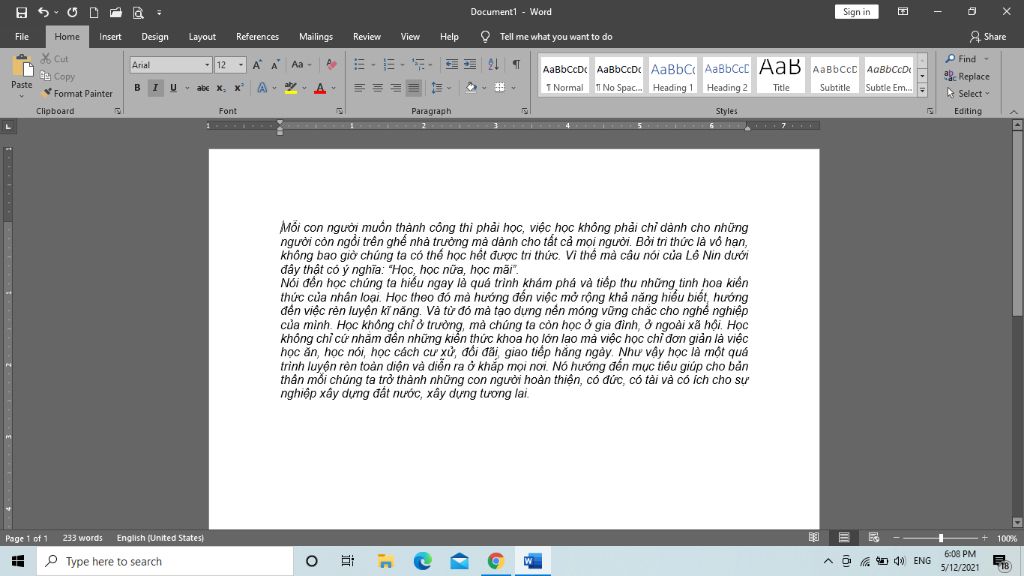Switch to Layout tab
Image resolution: width=1024 pixels, height=576 pixels.
point(202,37)
